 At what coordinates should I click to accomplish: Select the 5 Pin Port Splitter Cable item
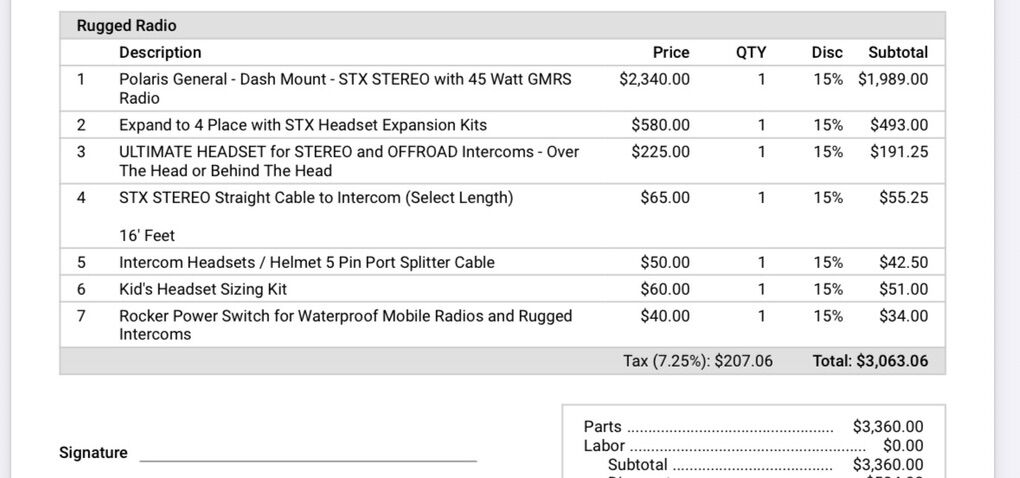(307, 262)
